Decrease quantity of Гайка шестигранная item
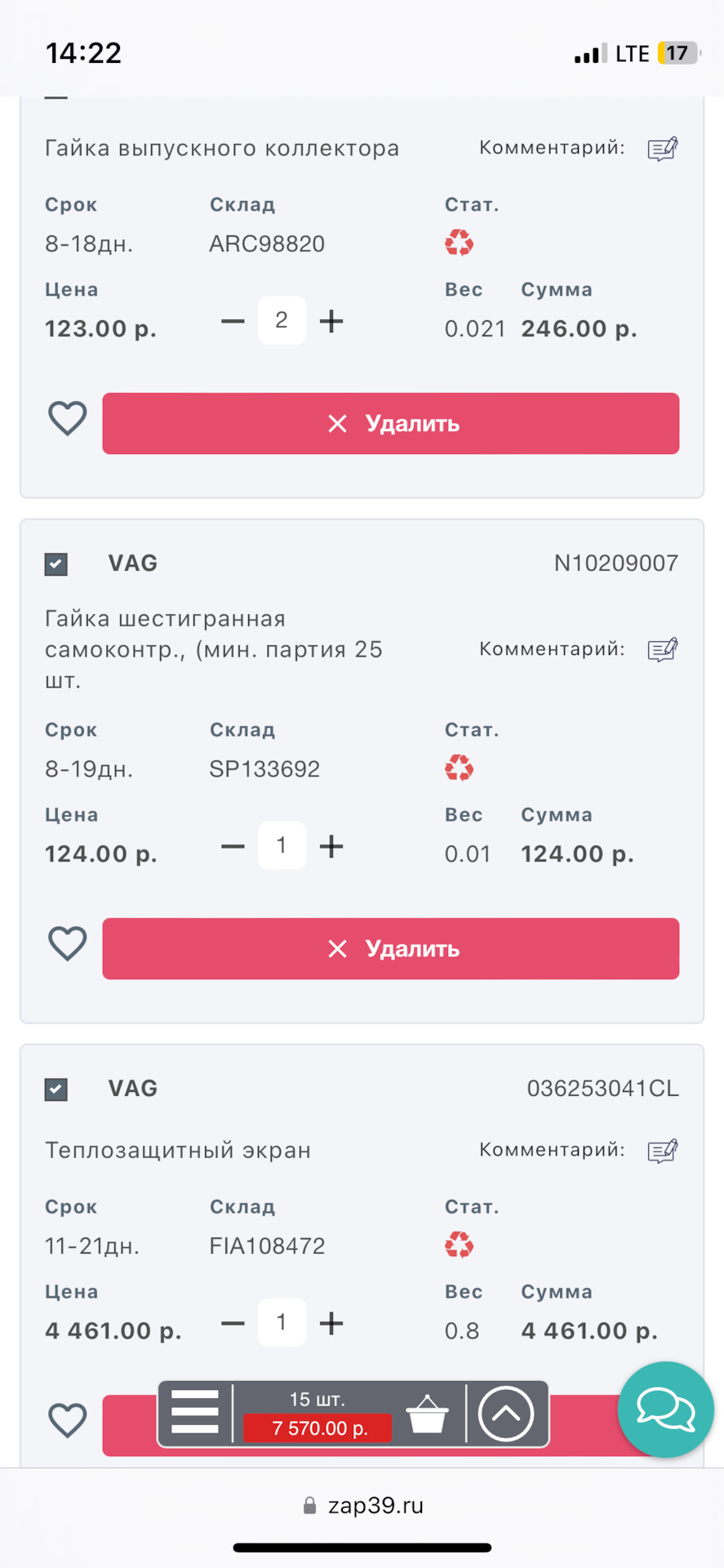 tap(233, 846)
